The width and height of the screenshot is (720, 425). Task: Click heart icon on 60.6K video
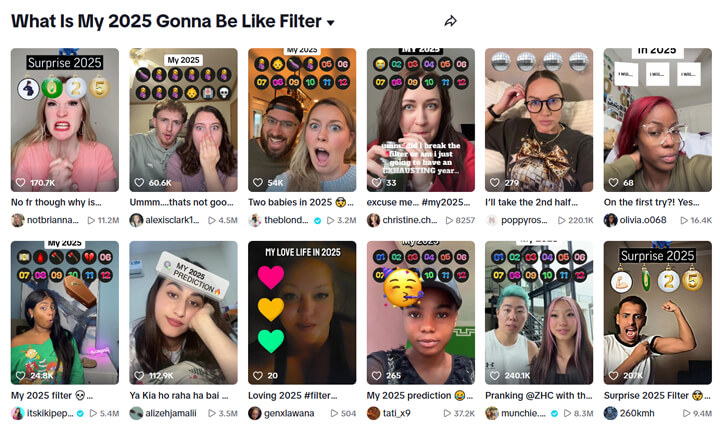[x=139, y=182]
